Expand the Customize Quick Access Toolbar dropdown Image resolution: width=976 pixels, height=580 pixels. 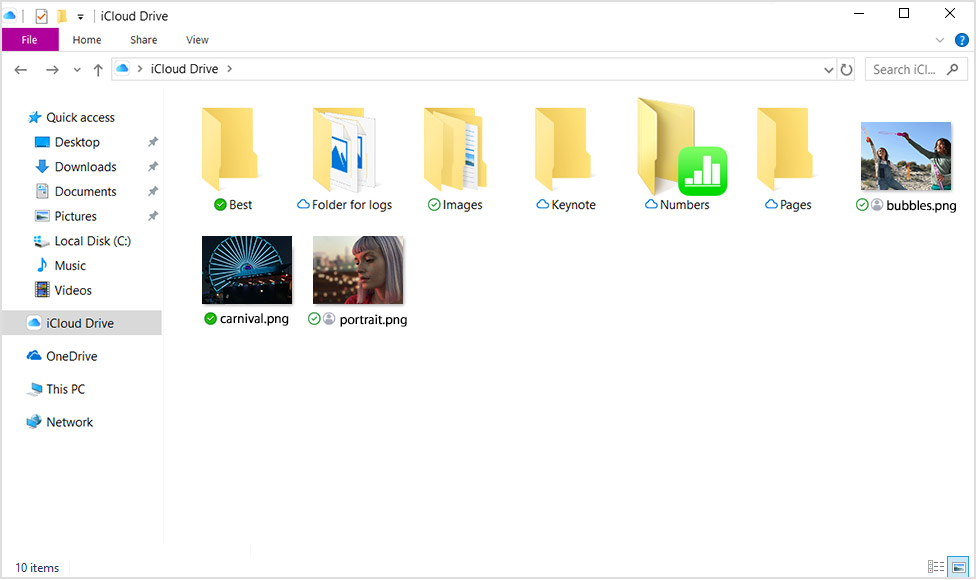click(x=78, y=15)
